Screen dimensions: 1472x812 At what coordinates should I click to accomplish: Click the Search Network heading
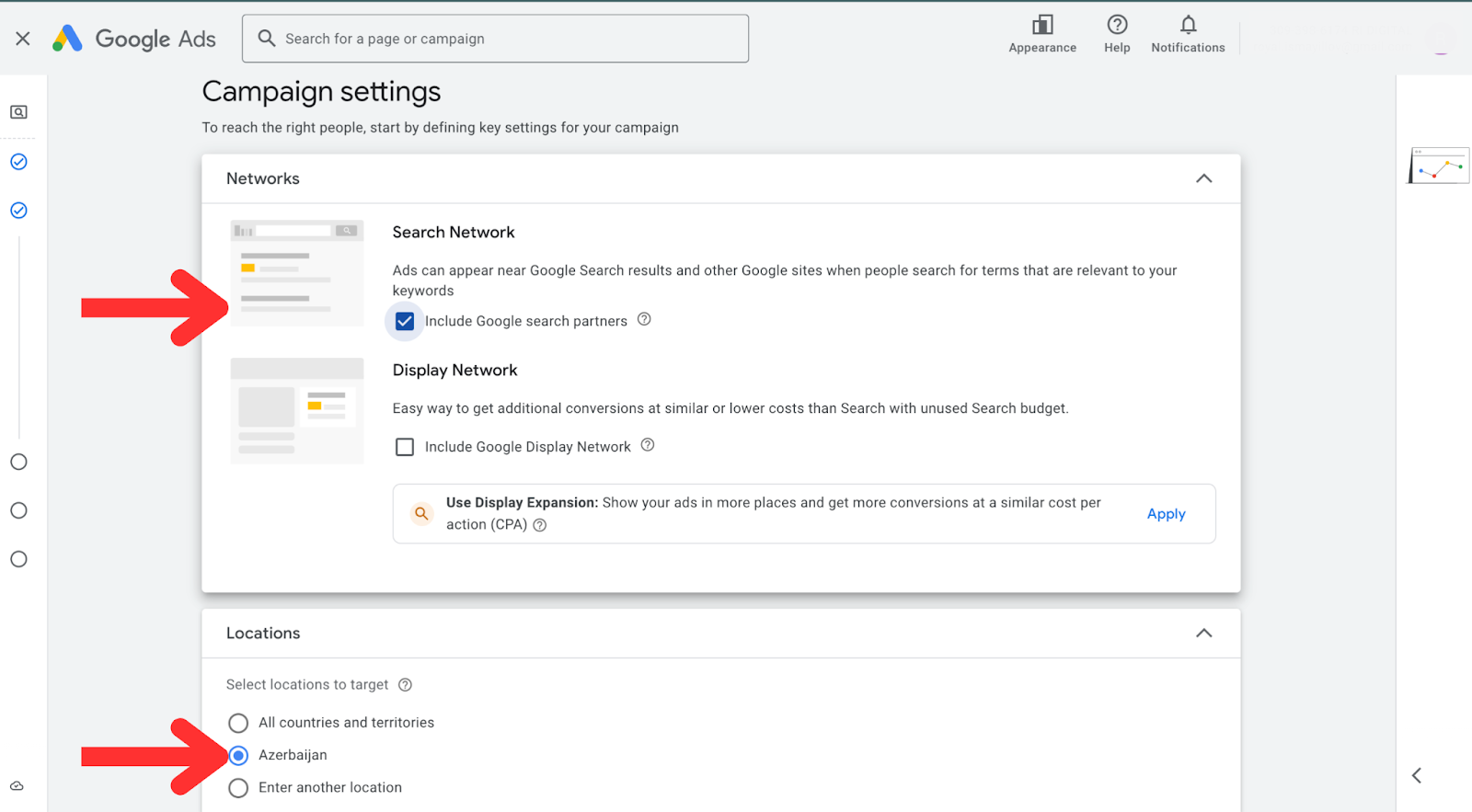pyautogui.click(x=454, y=233)
